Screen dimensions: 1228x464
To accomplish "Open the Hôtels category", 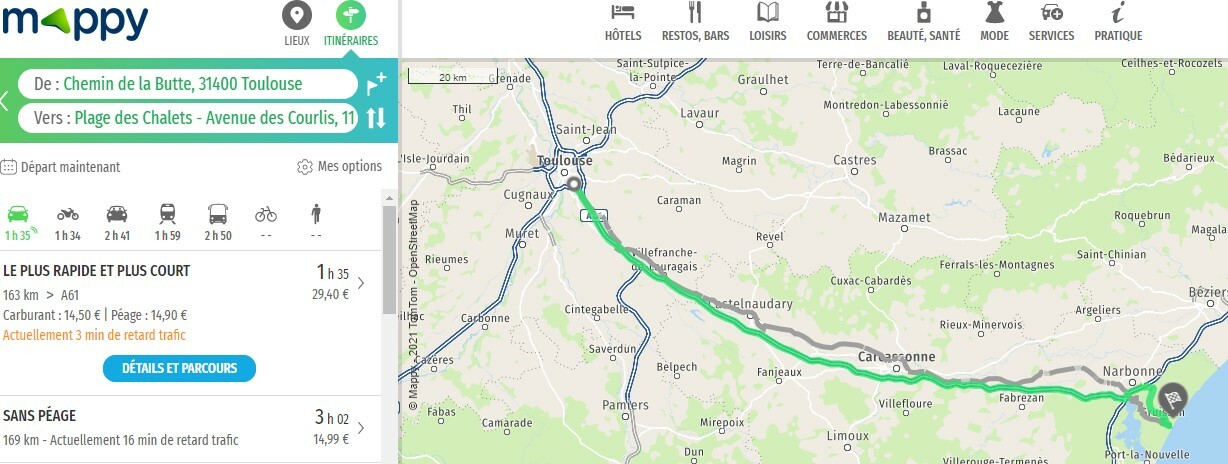I will pyautogui.click(x=623, y=23).
